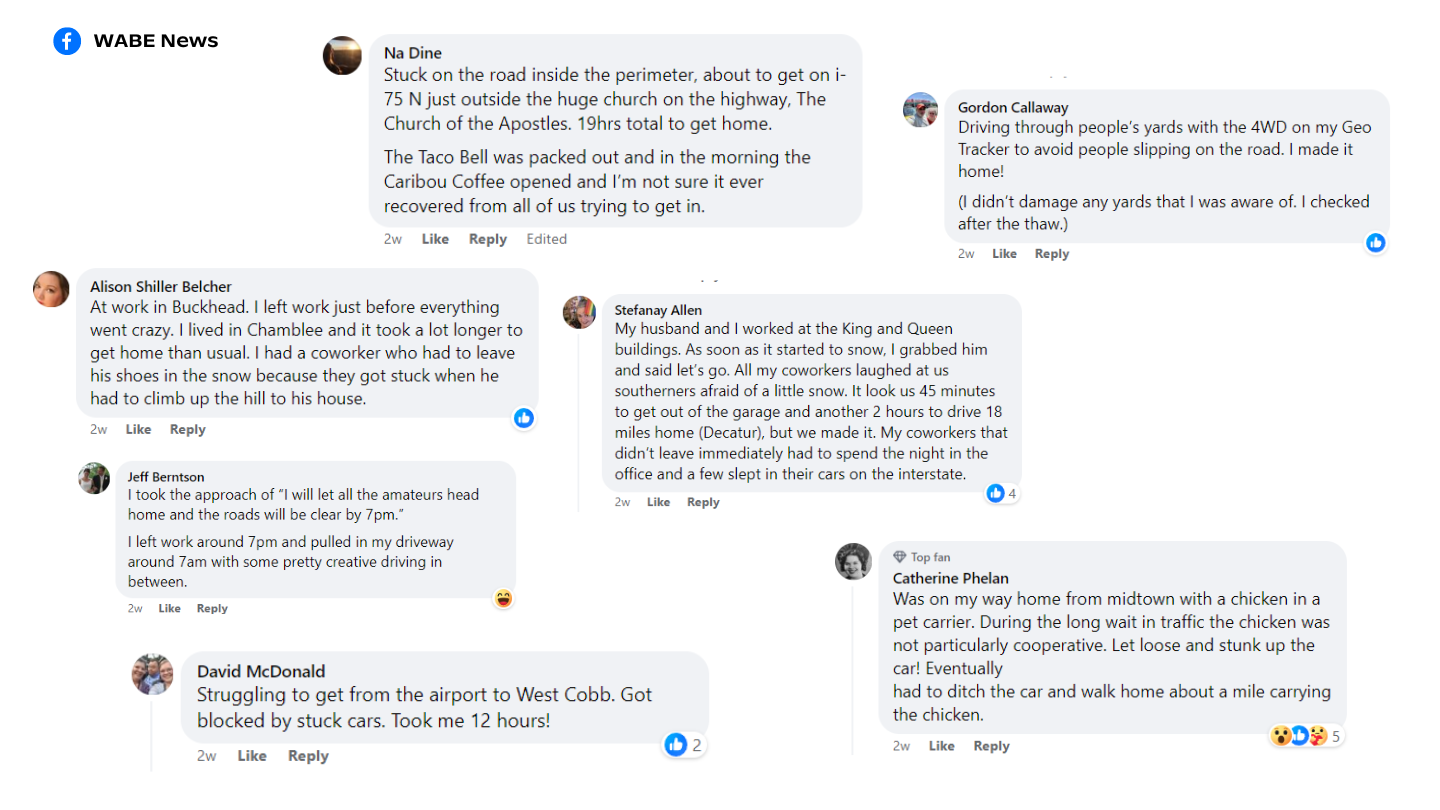The image size is (1440, 810).
Task: View the like reaction on Gordon Callaway's comment
Action: 1376,242
